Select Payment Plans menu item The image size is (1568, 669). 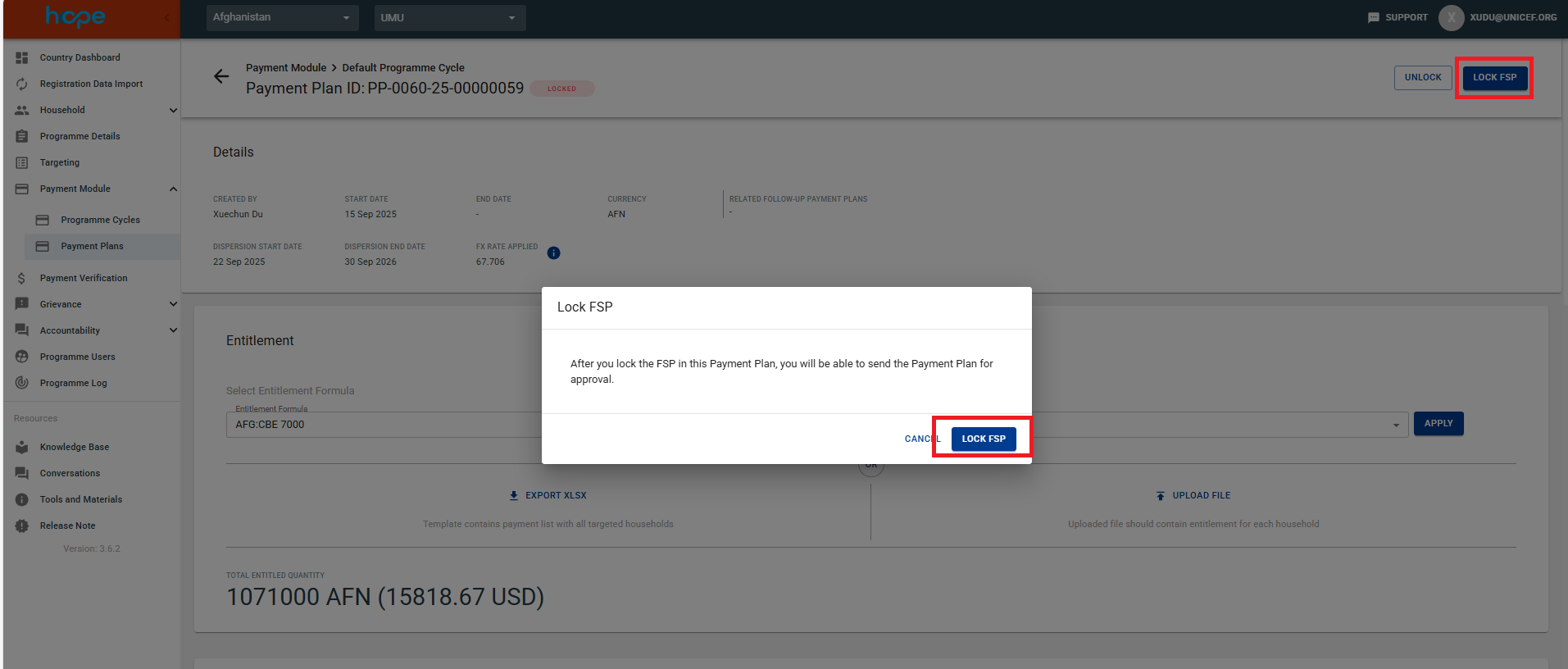(x=92, y=246)
